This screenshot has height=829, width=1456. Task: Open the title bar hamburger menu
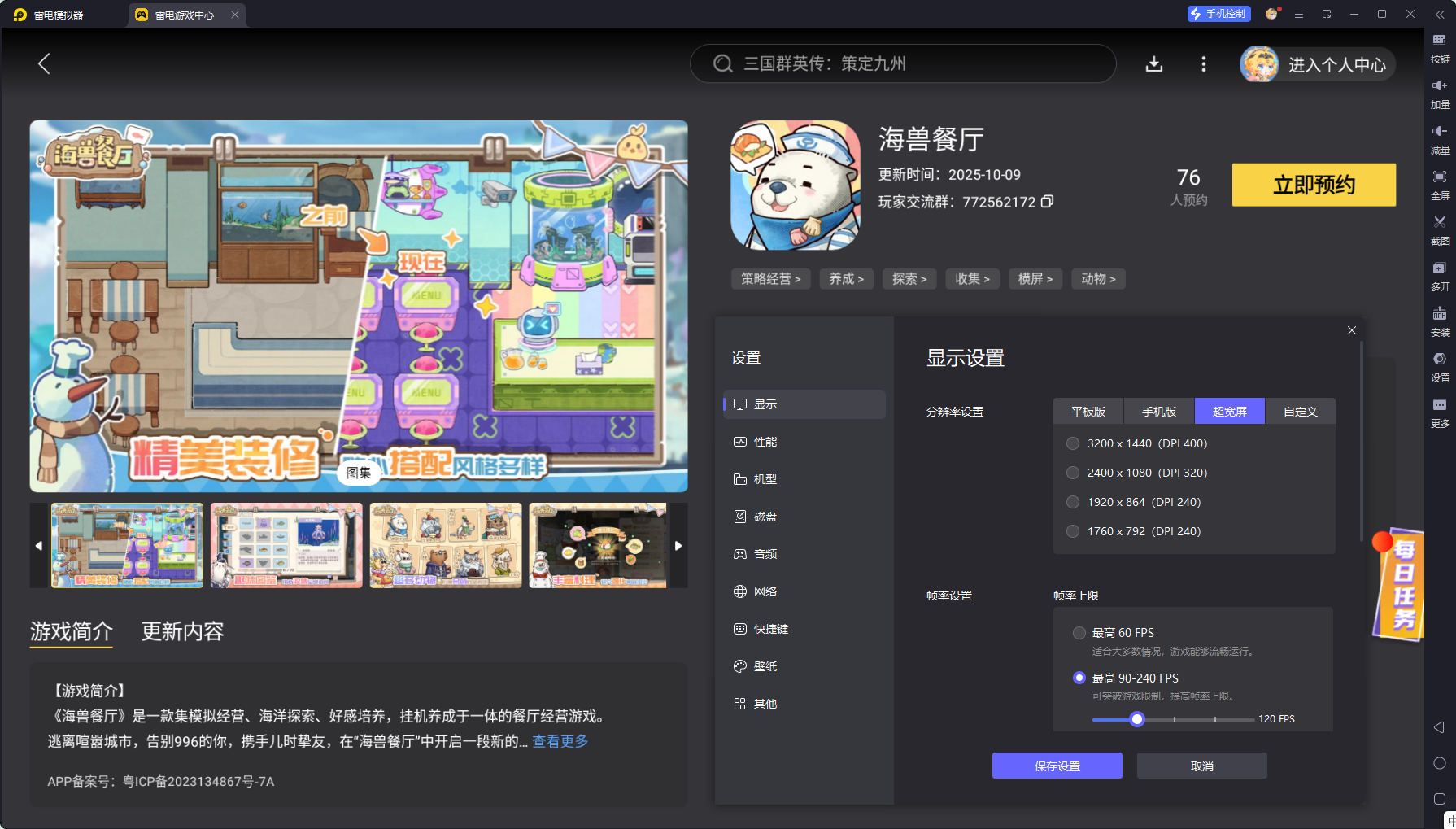coord(1299,14)
